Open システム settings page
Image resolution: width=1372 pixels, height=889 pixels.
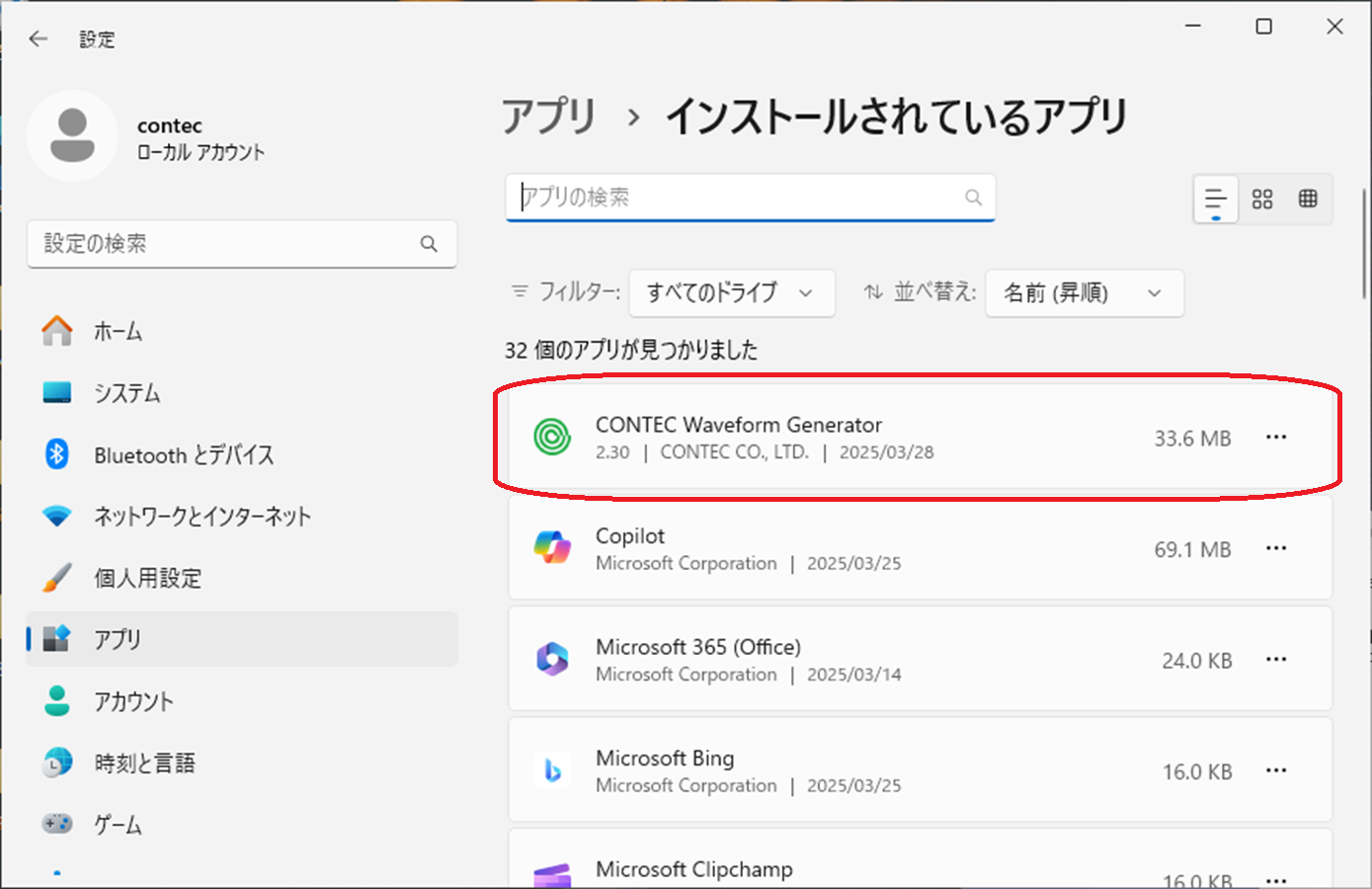point(242,392)
